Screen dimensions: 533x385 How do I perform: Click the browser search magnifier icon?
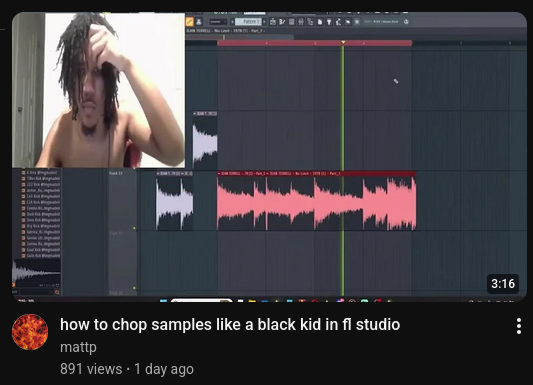(57, 292)
